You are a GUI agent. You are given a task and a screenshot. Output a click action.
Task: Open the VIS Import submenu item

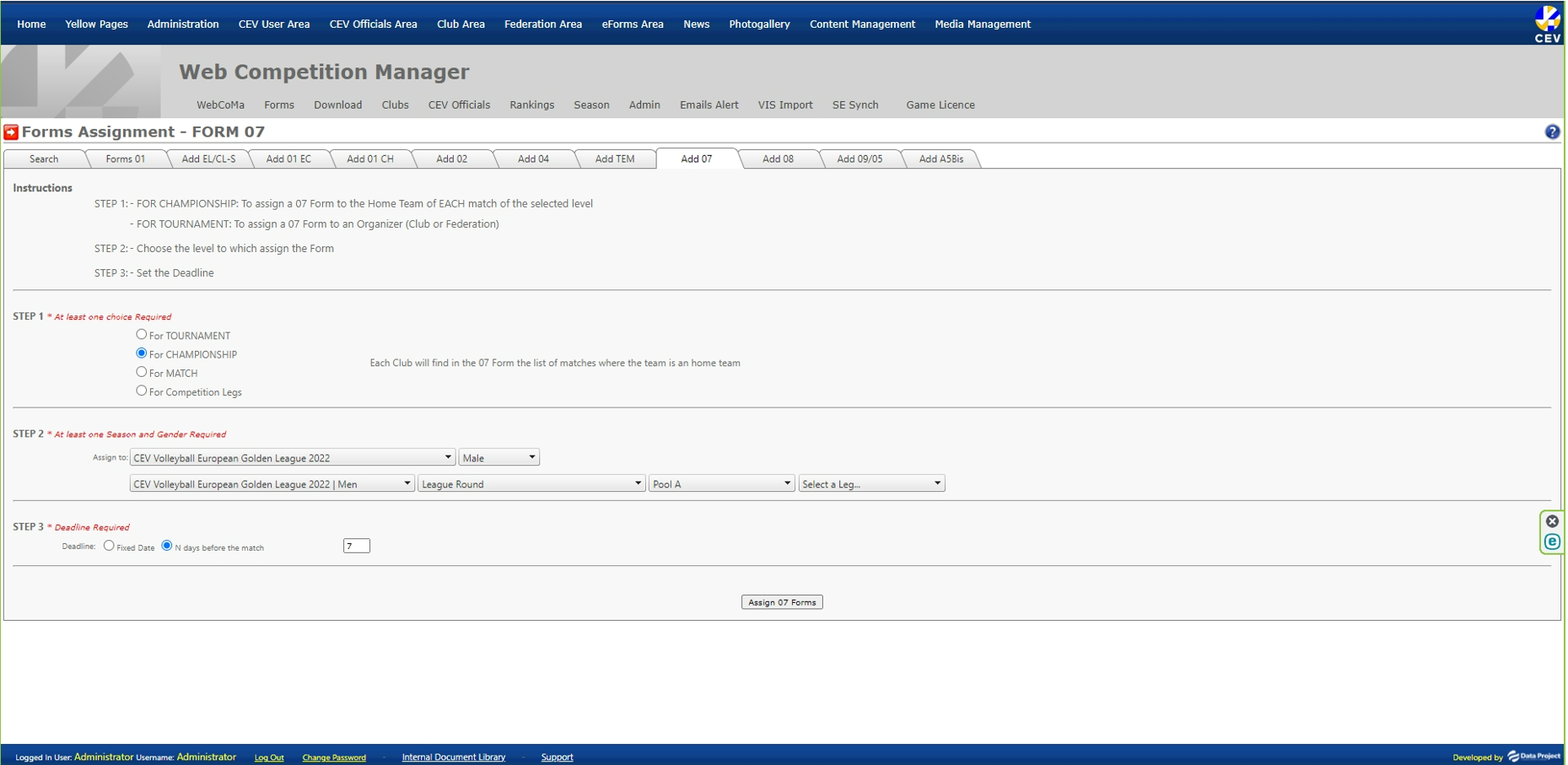pyautogui.click(x=785, y=105)
